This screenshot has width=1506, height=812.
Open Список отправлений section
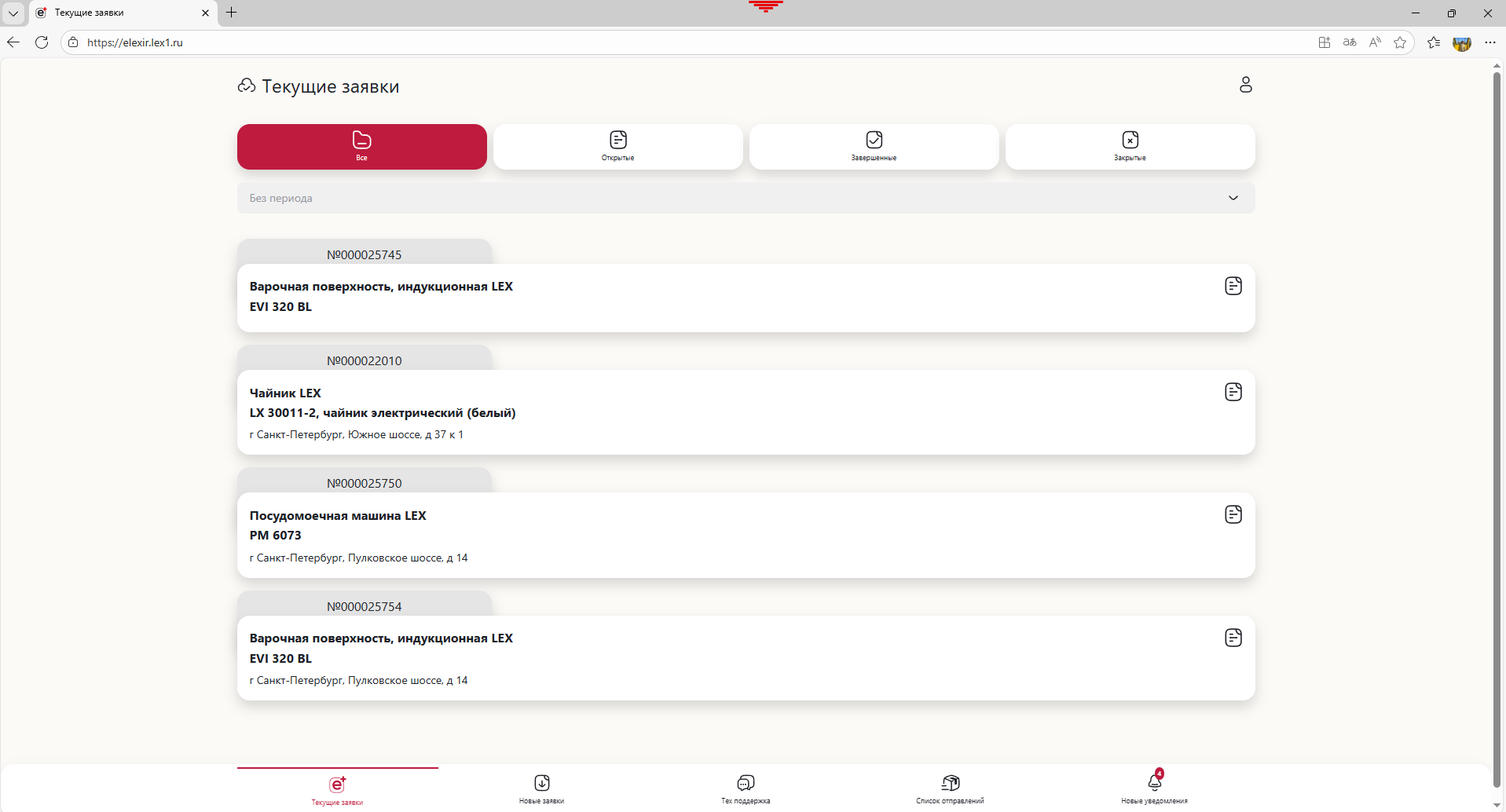[x=950, y=788]
